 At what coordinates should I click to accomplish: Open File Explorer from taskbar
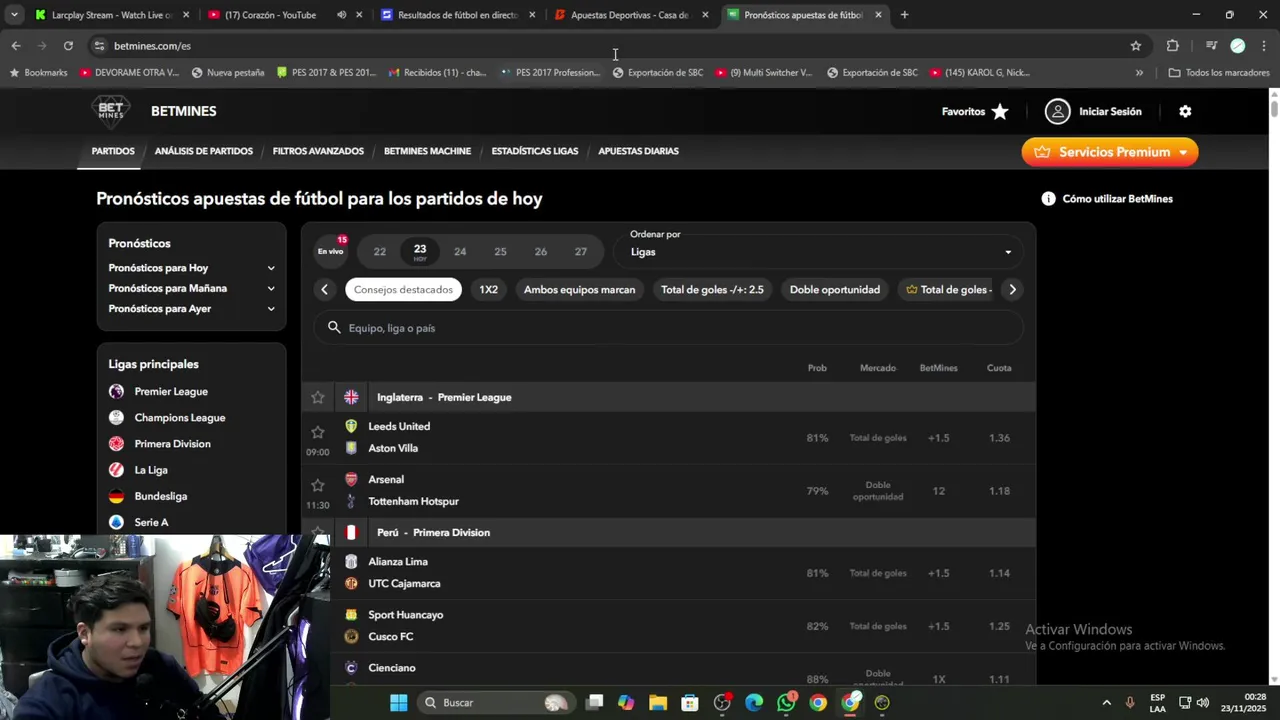tap(658, 703)
